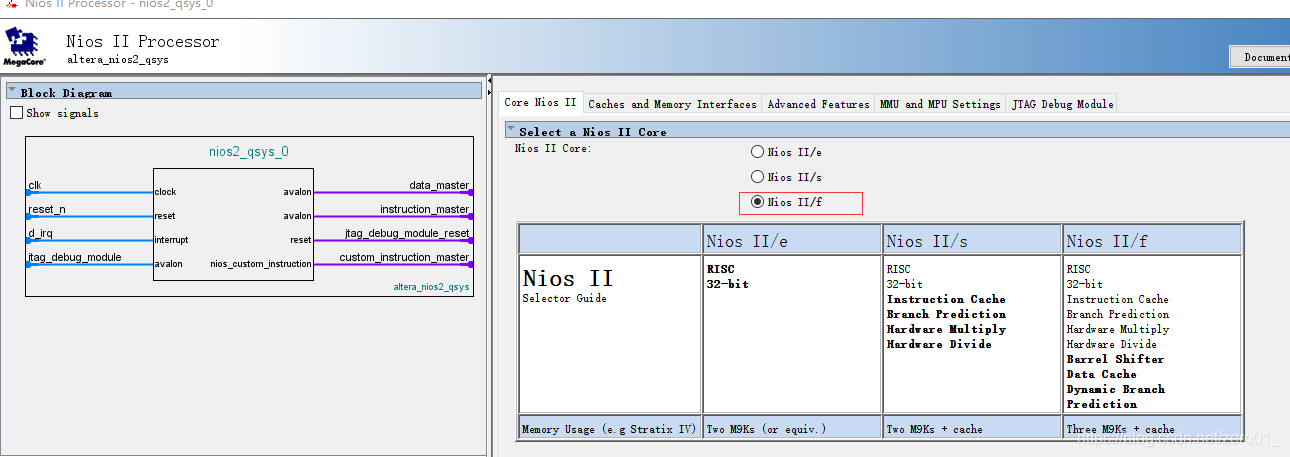1290x457 pixels.
Task: Switch to the Core Nios II tab
Action: 540,103
